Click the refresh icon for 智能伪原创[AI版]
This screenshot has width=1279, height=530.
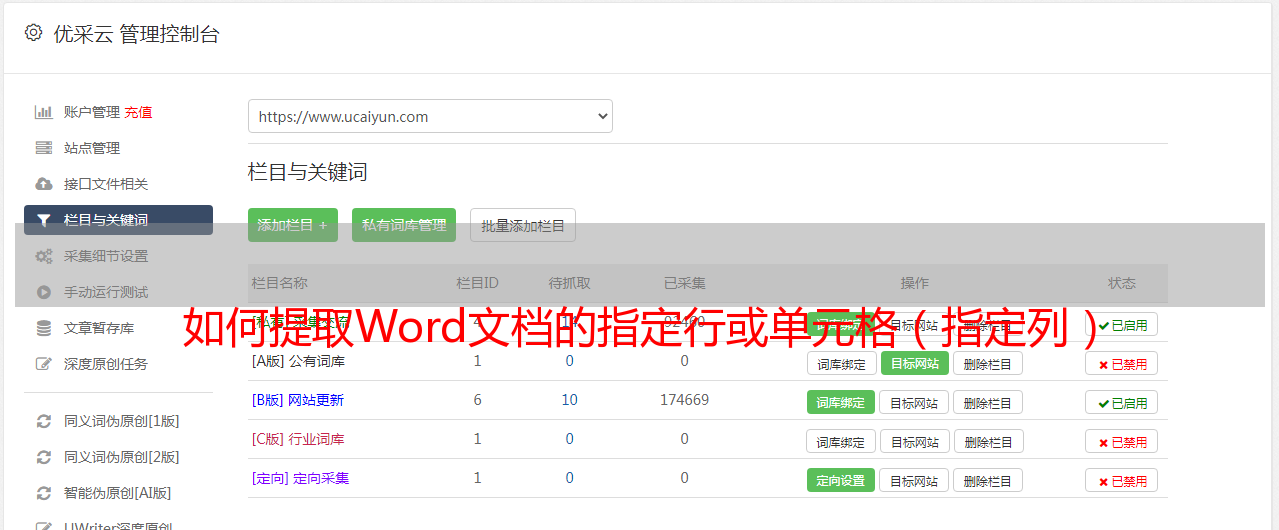coord(43,493)
